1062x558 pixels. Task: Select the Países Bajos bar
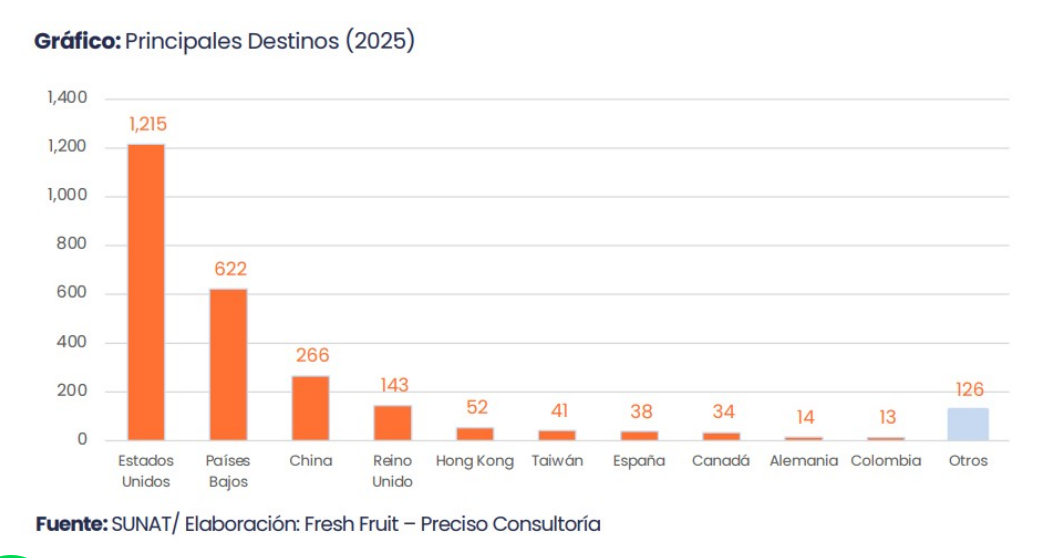228,364
